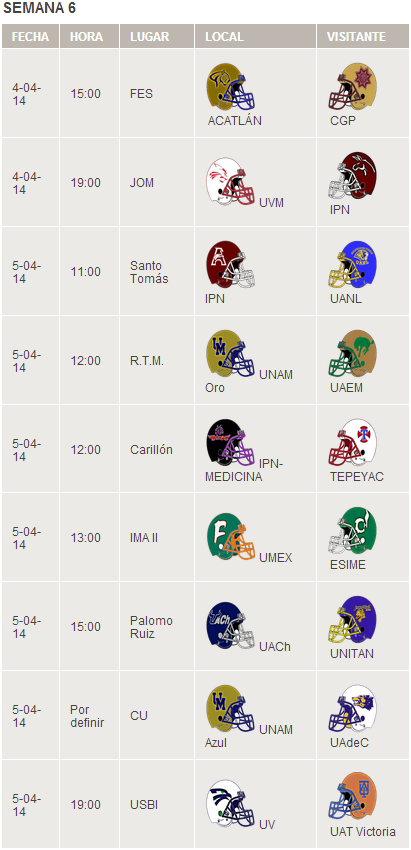Click the LOCAL column header
The height and width of the screenshot is (850, 411).
(x=255, y=36)
